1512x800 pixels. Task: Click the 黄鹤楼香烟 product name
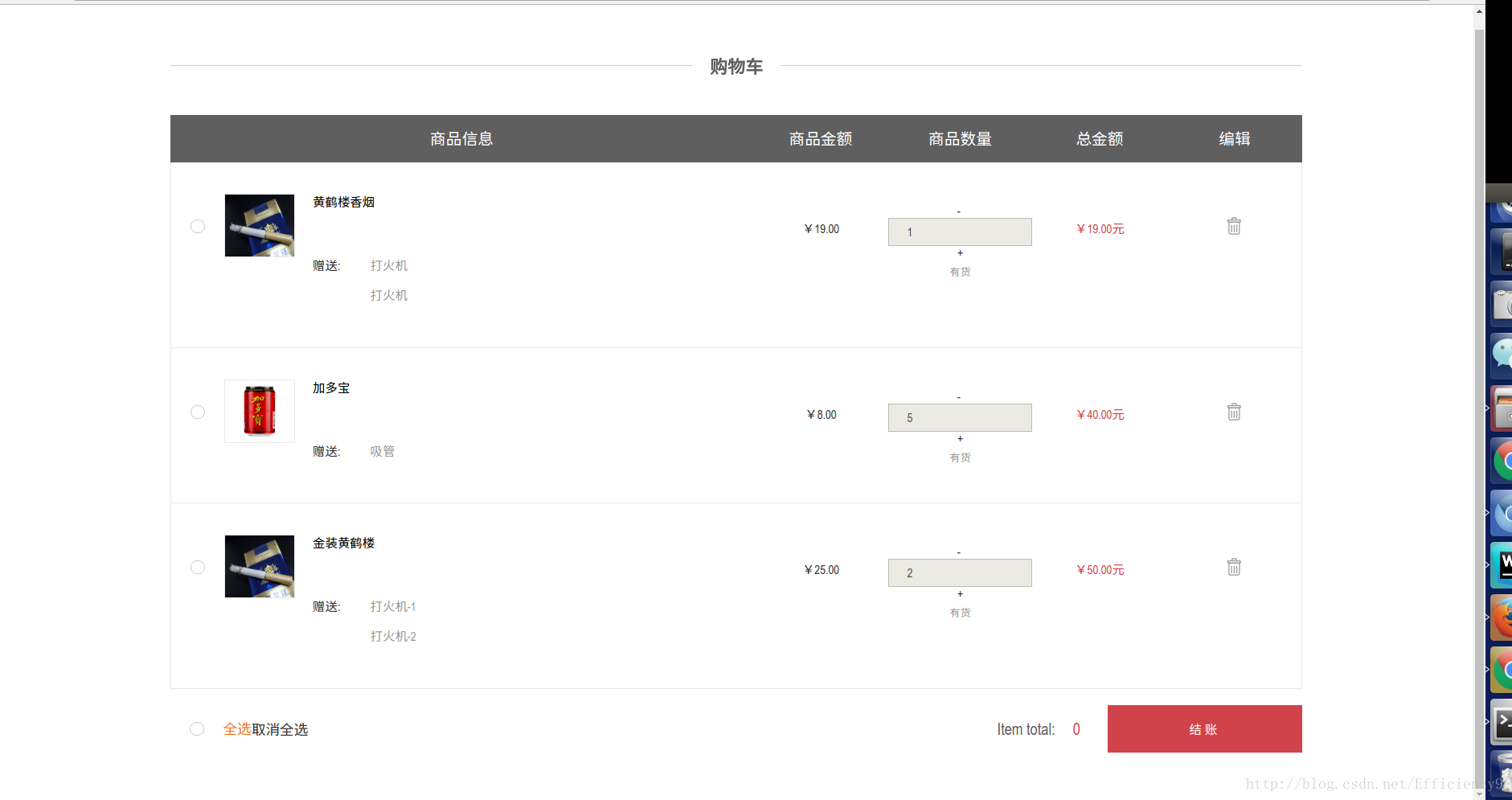click(344, 202)
